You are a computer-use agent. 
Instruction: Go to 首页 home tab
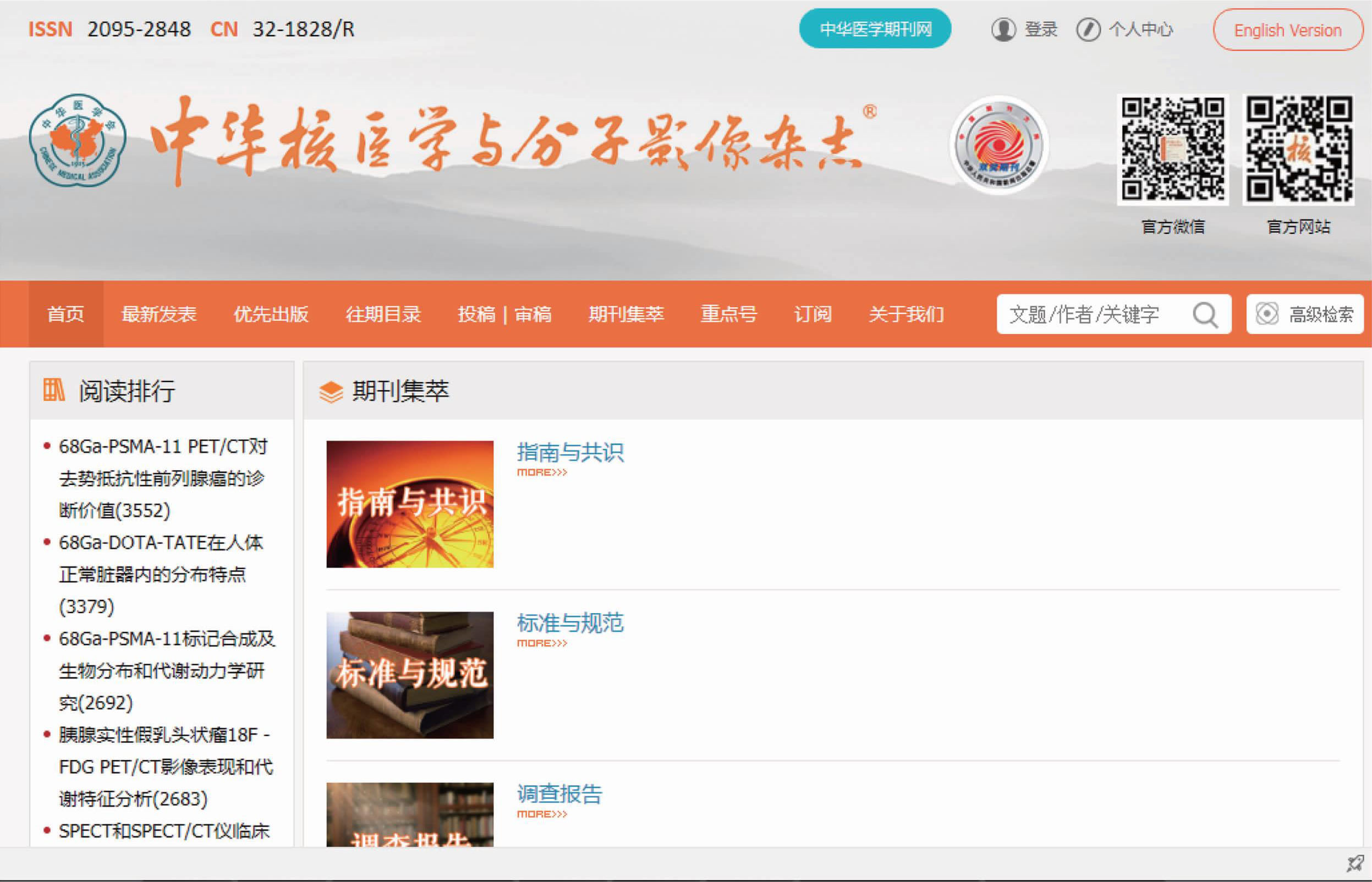[66, 314]
